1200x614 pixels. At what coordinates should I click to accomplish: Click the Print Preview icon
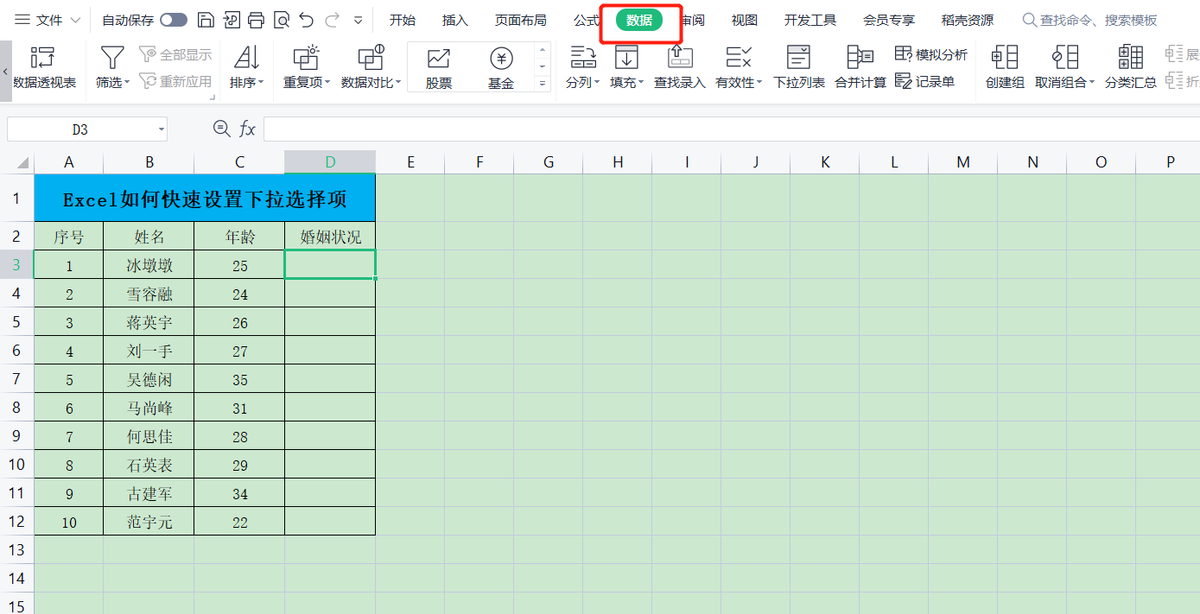point(281,19)
